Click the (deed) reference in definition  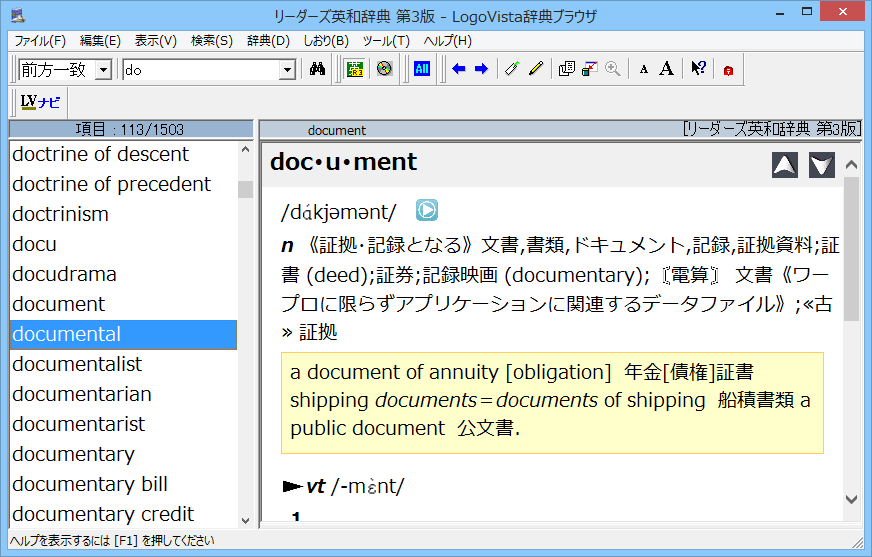pos(336,275)
